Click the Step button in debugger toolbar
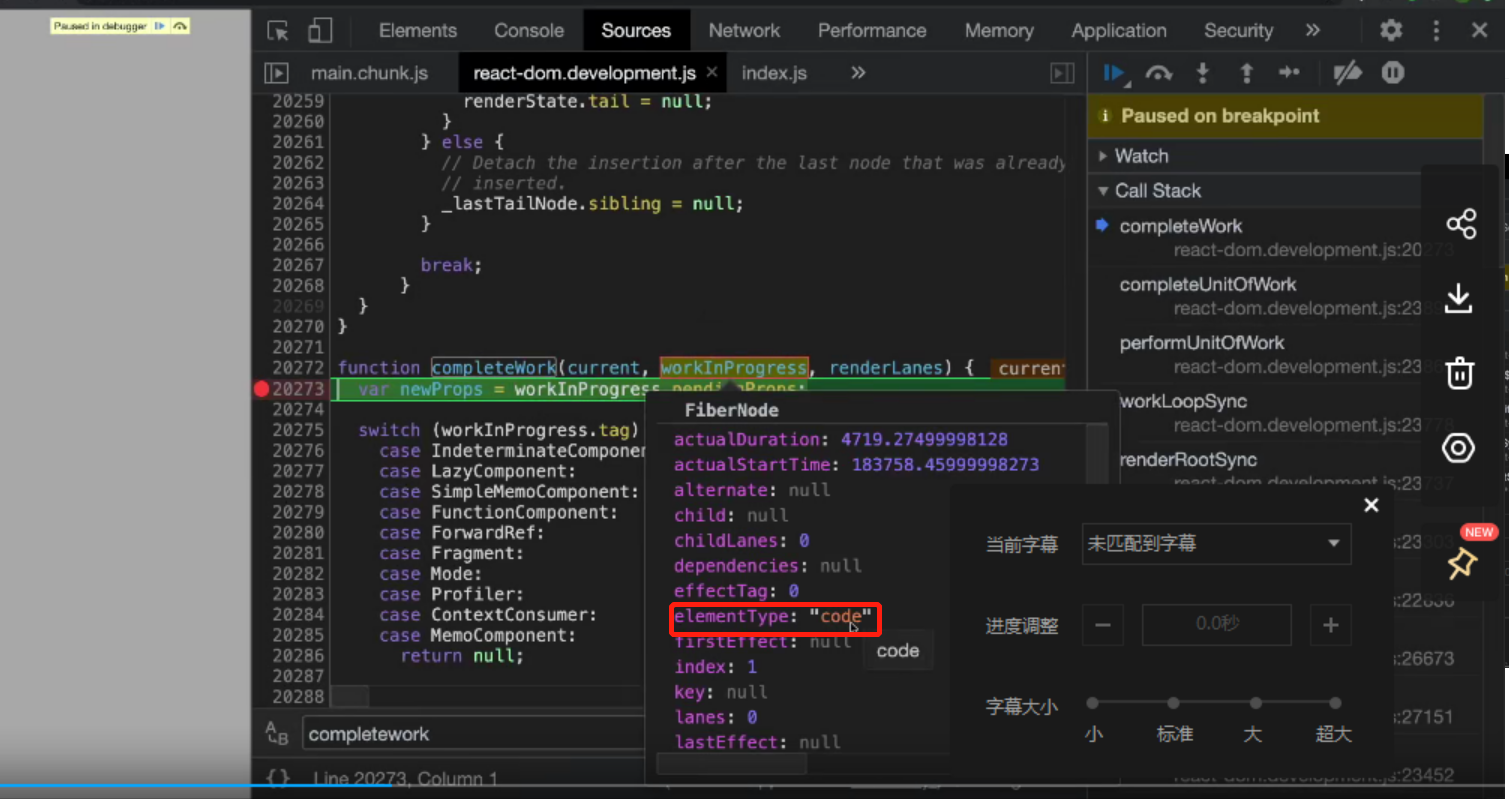The image size is (1509, 799). (x=1289, y=73)
